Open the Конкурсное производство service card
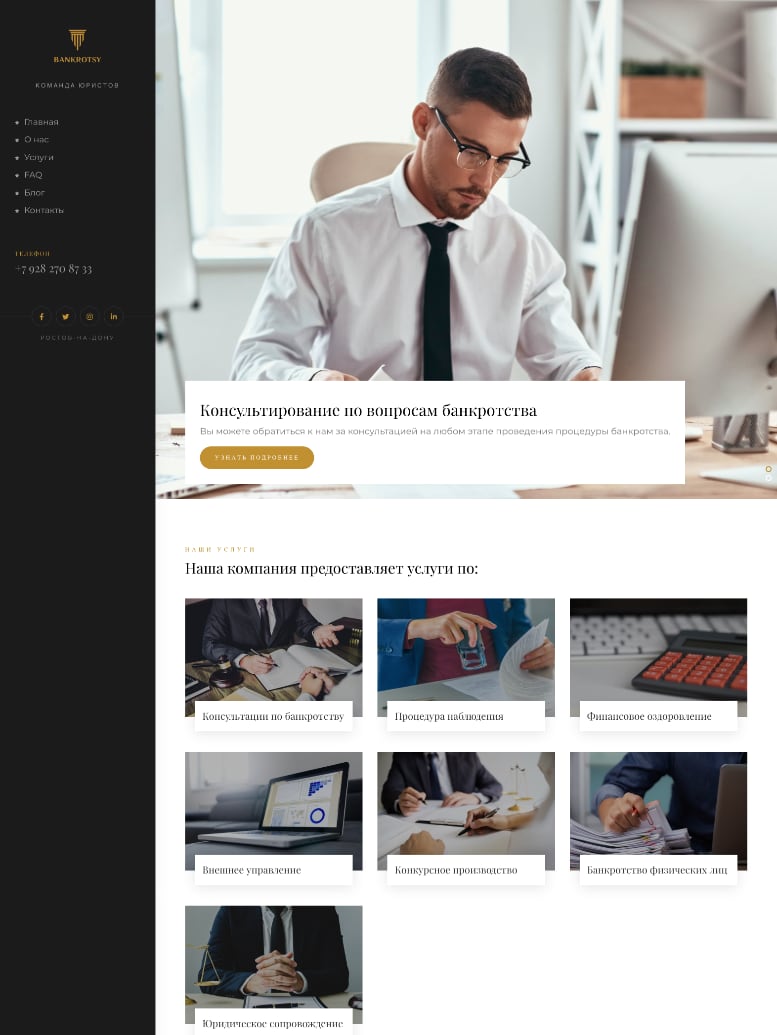The image size is (777, 1035). tap(466, 818)
